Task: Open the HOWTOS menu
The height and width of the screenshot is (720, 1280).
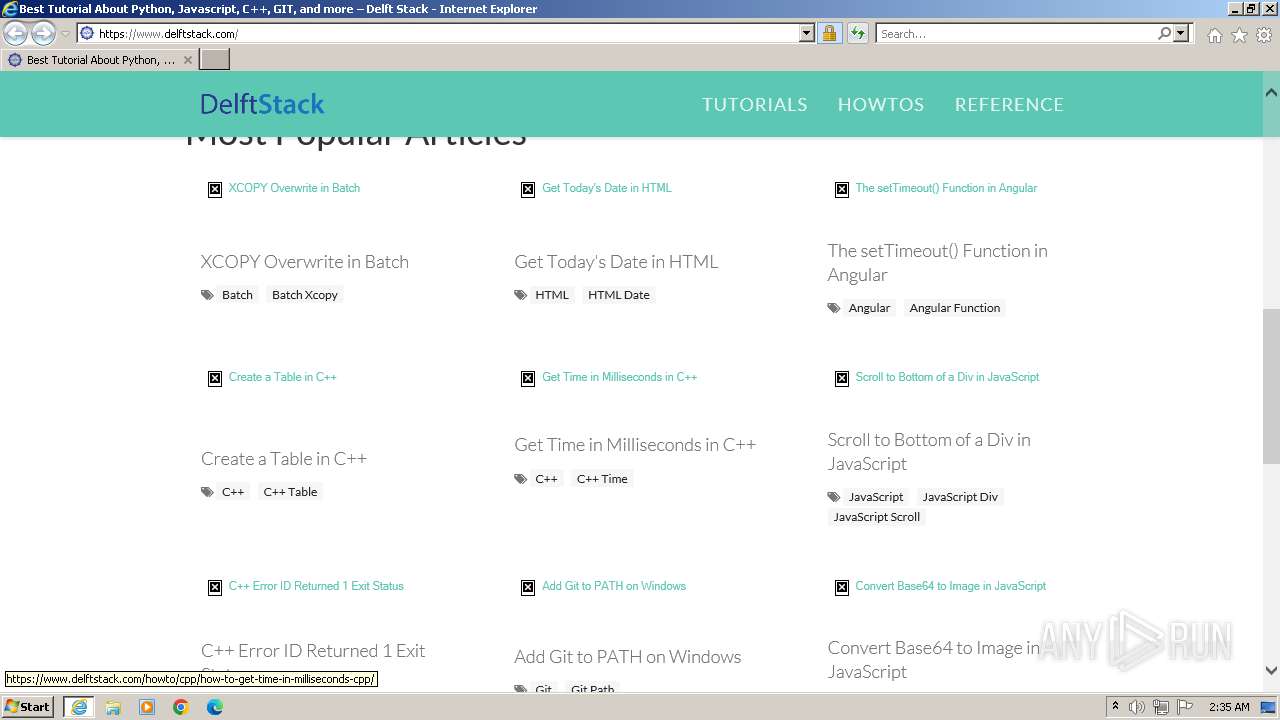Action: 880,104
